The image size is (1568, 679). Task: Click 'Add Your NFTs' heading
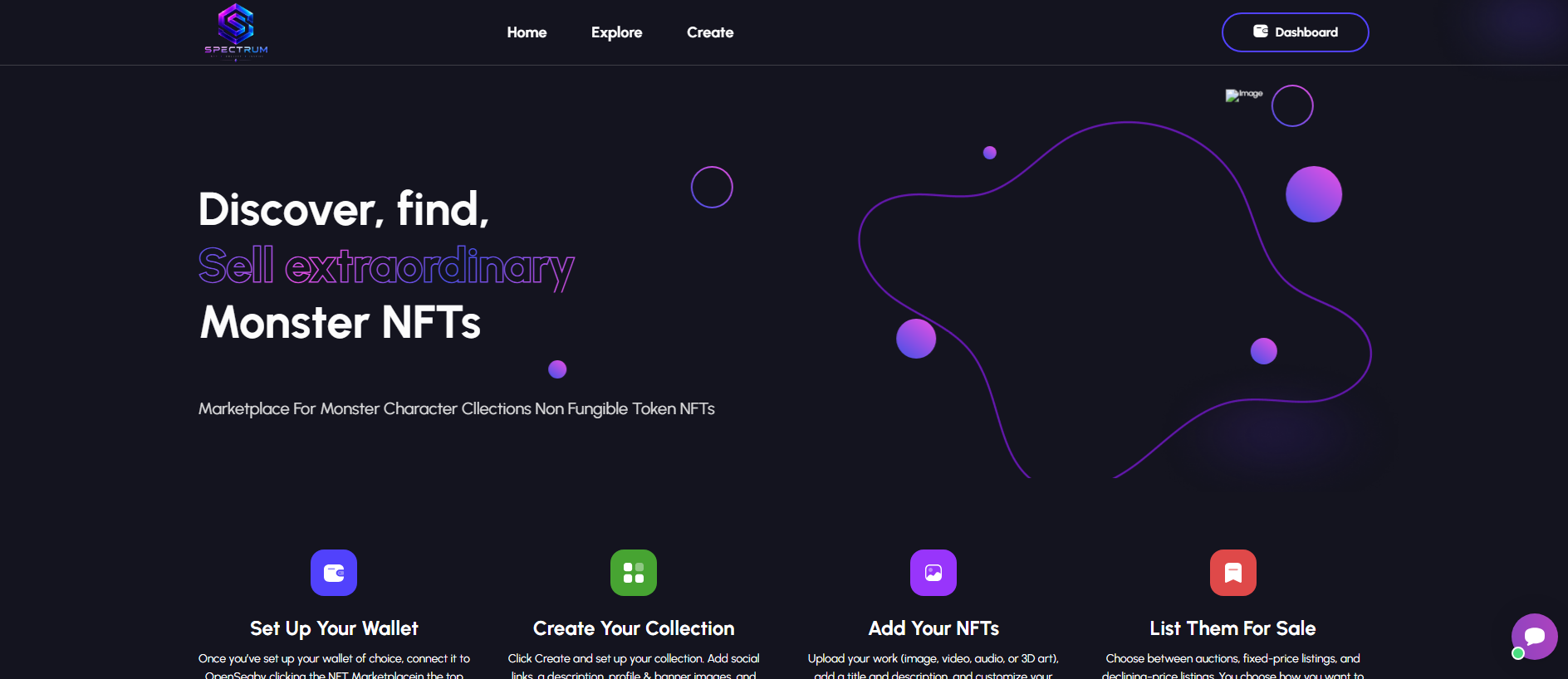pyautogui.click(x=933, y=628)
